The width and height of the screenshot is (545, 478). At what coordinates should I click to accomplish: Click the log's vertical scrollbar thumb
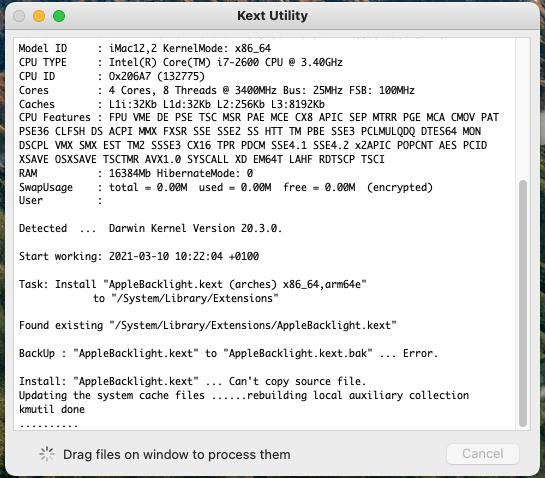[x=523, y=303]
